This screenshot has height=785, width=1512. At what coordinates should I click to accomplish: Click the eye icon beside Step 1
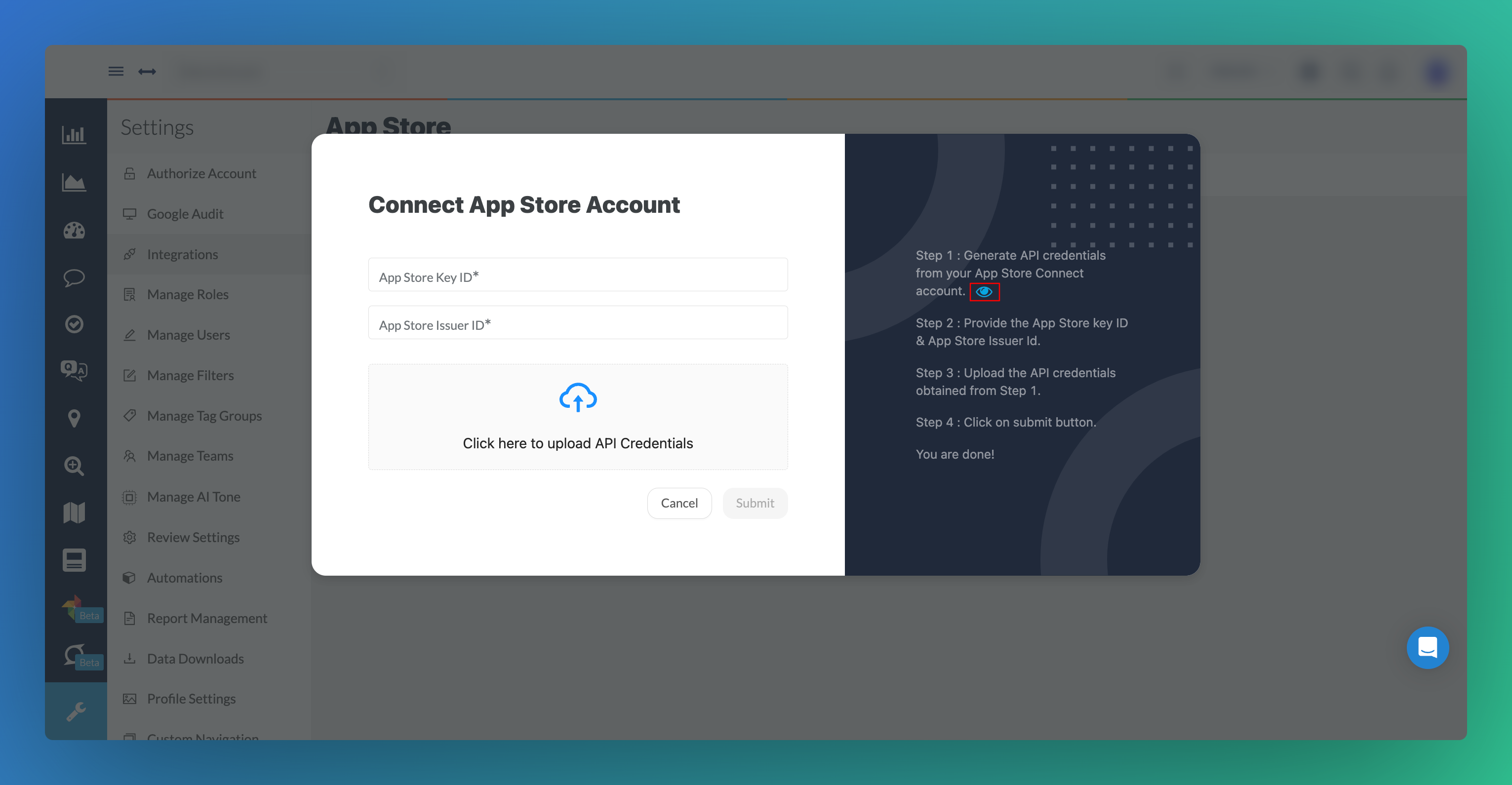[x=984, y=292]
